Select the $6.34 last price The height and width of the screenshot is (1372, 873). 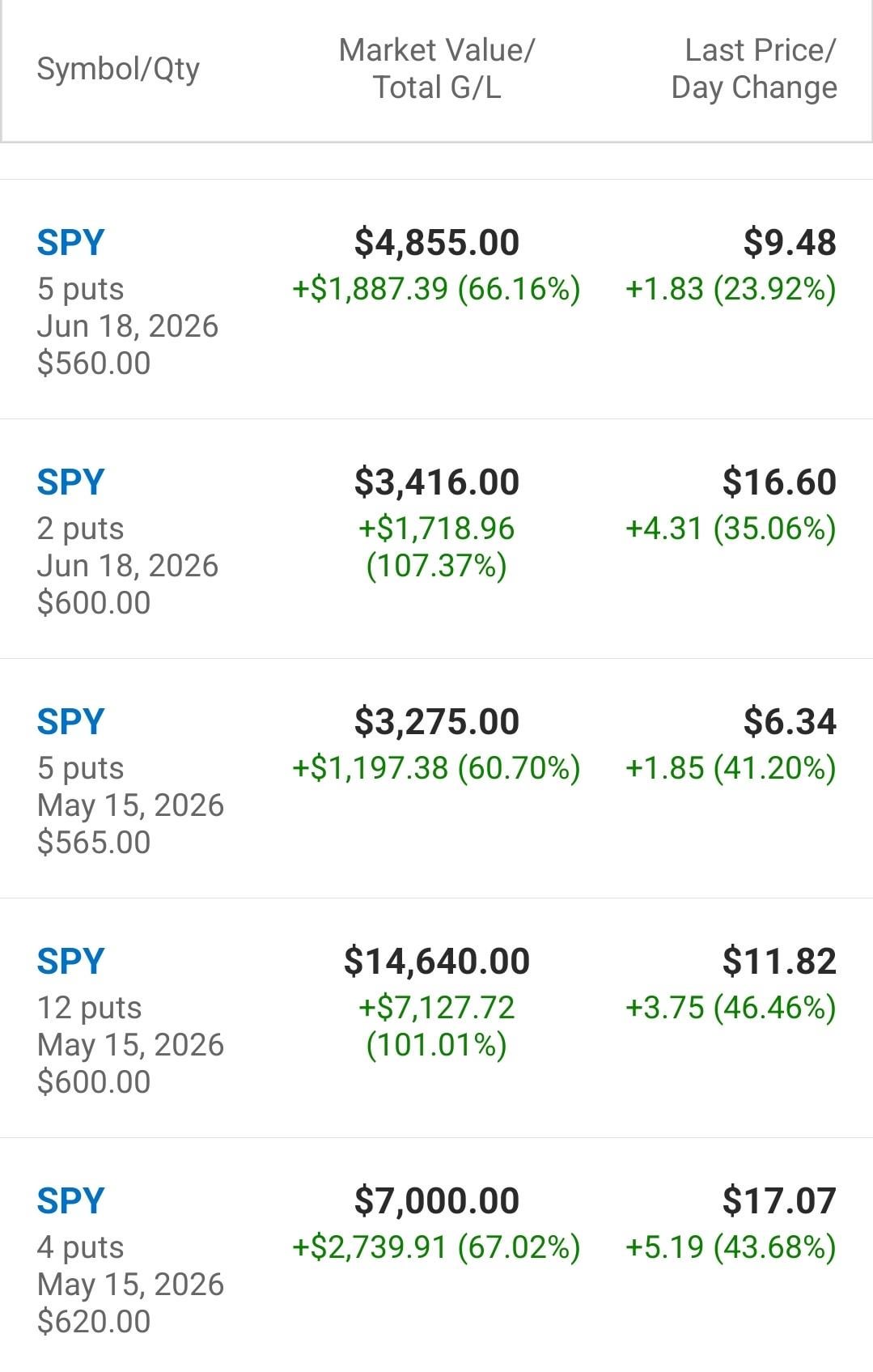coord(790,722)
